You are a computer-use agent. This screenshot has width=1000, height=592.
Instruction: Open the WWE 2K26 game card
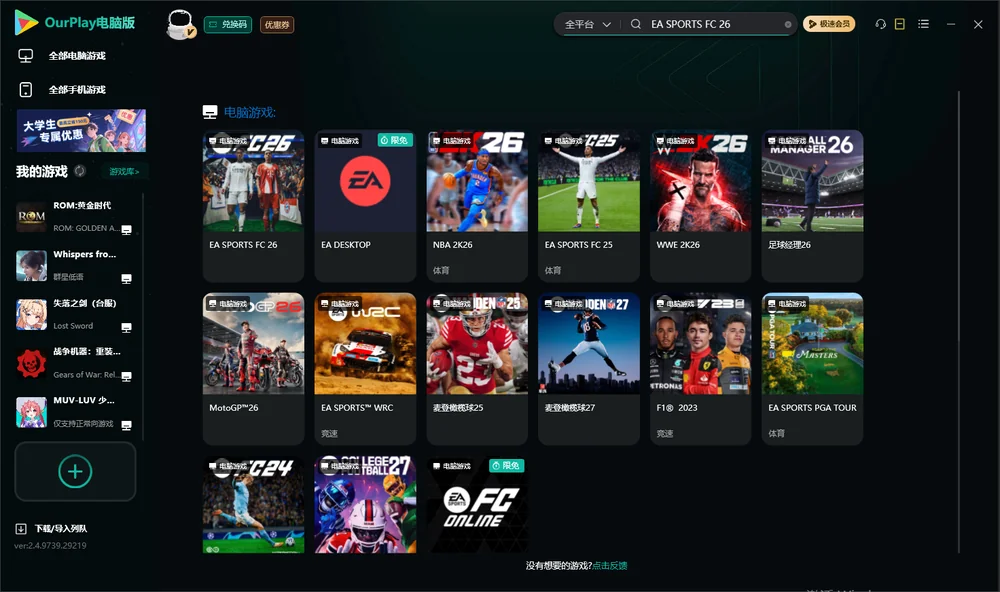pyautogui.click(x=700, y=205)
